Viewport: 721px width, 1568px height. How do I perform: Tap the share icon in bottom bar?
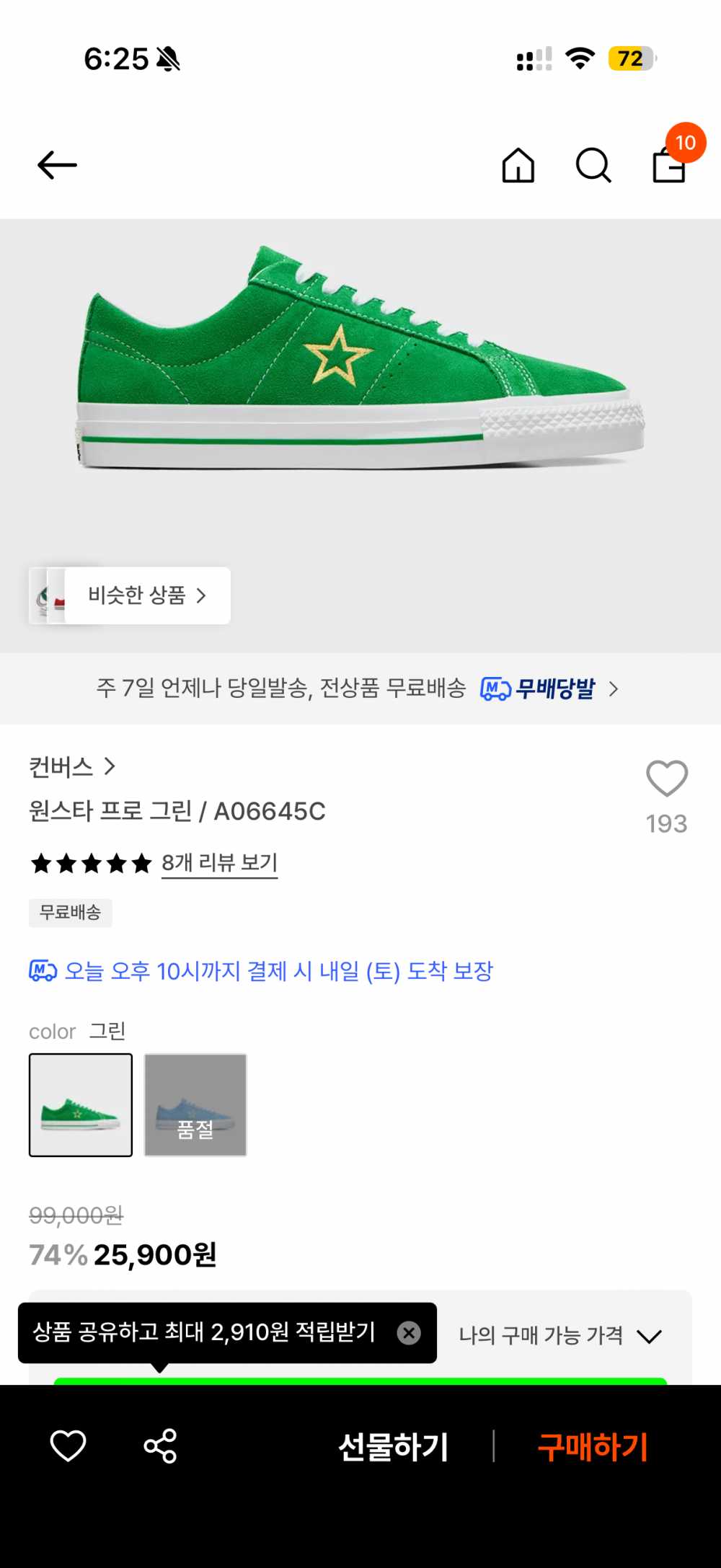click(x=160, y=1446)
